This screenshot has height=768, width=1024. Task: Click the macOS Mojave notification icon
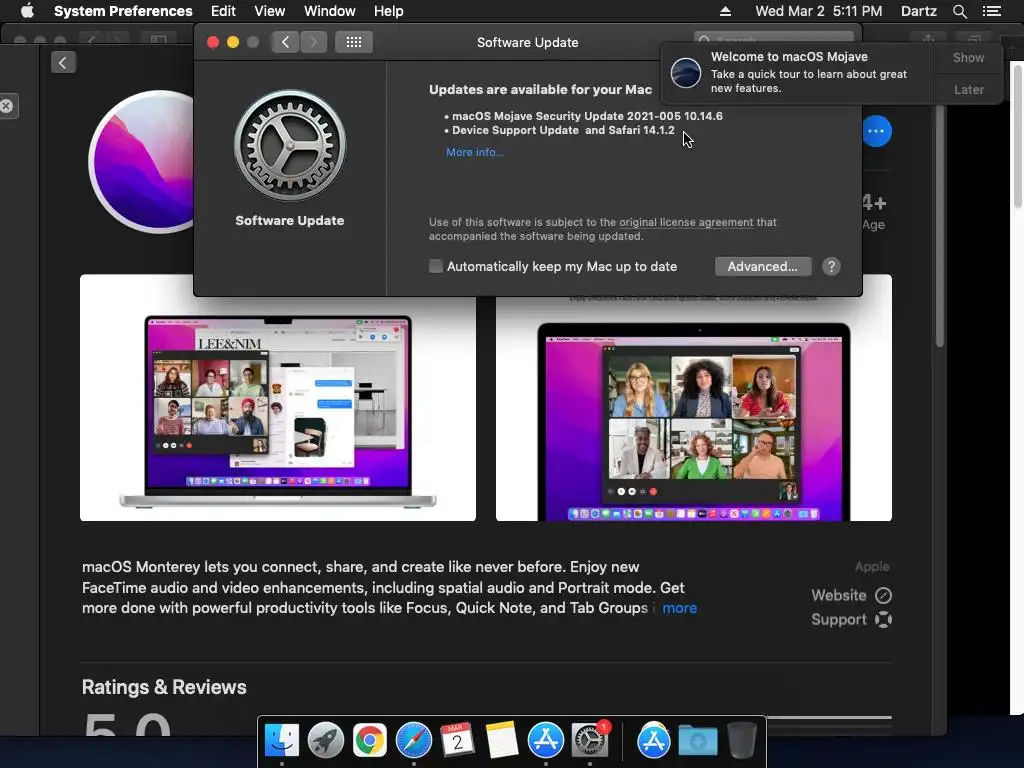pos(686,72)
